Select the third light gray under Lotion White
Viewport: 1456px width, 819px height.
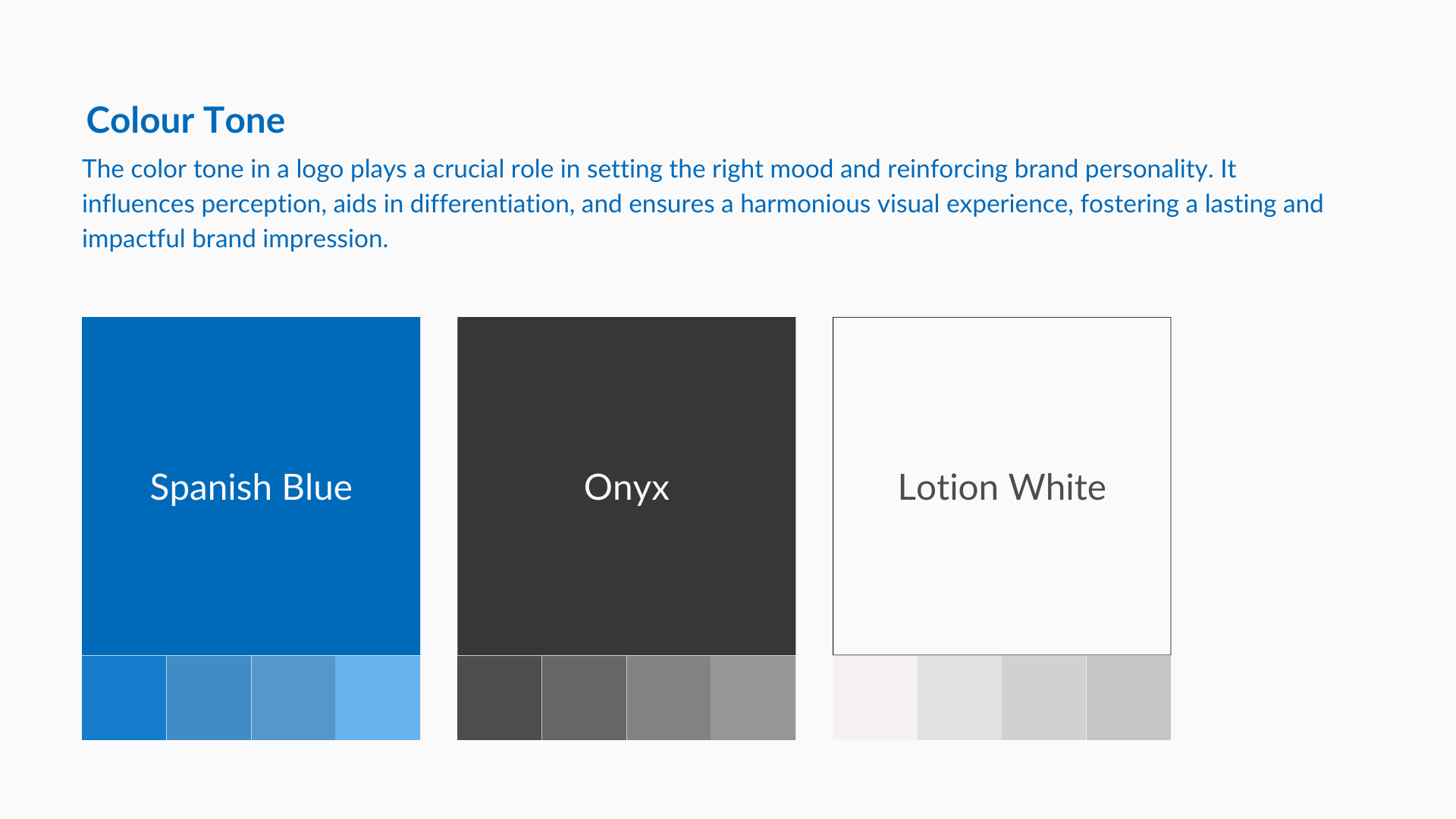pyautogui.click(x=1044, y=698)
